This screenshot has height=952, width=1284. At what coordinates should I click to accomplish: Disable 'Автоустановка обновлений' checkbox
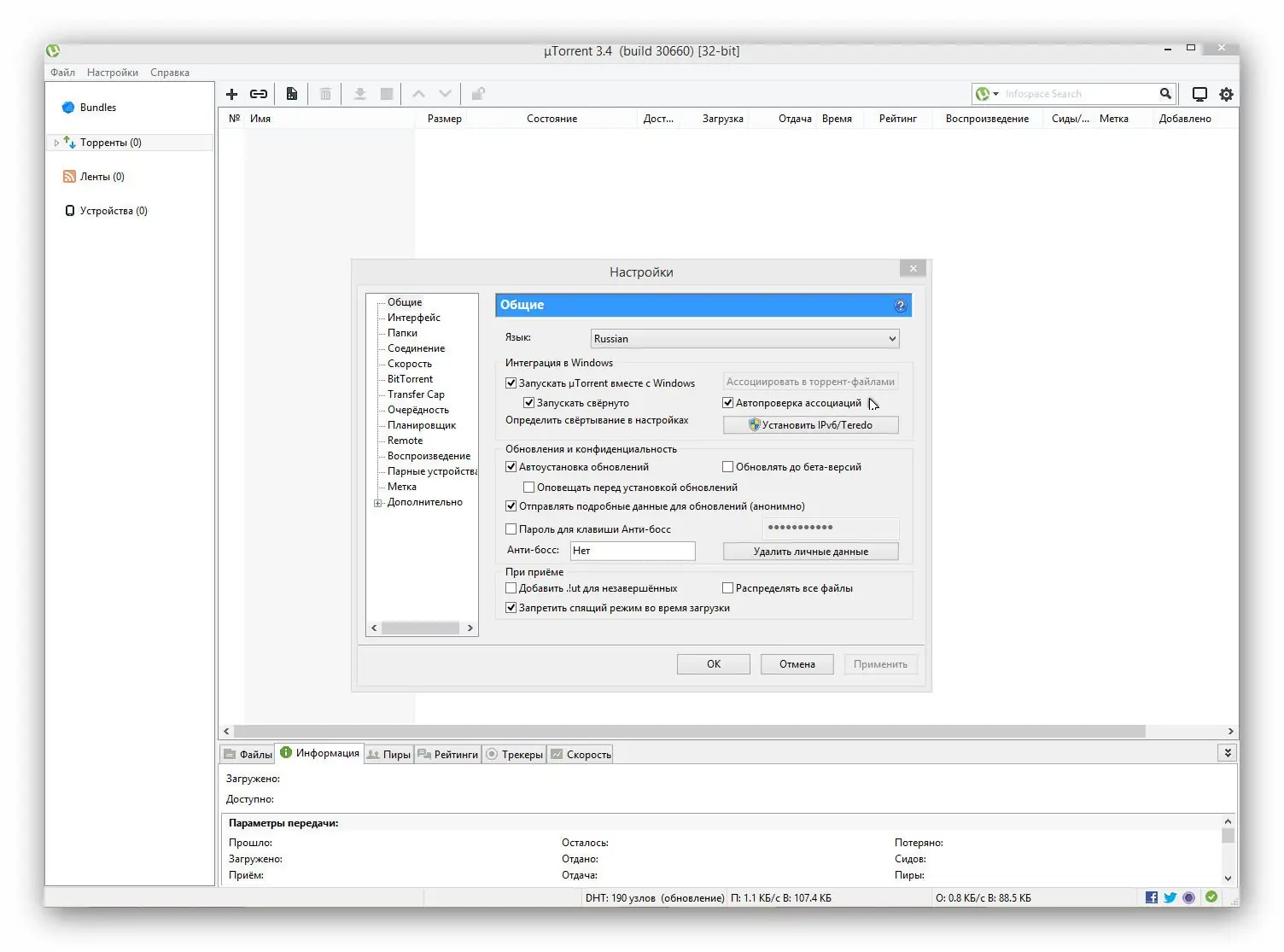pos(511,467)
